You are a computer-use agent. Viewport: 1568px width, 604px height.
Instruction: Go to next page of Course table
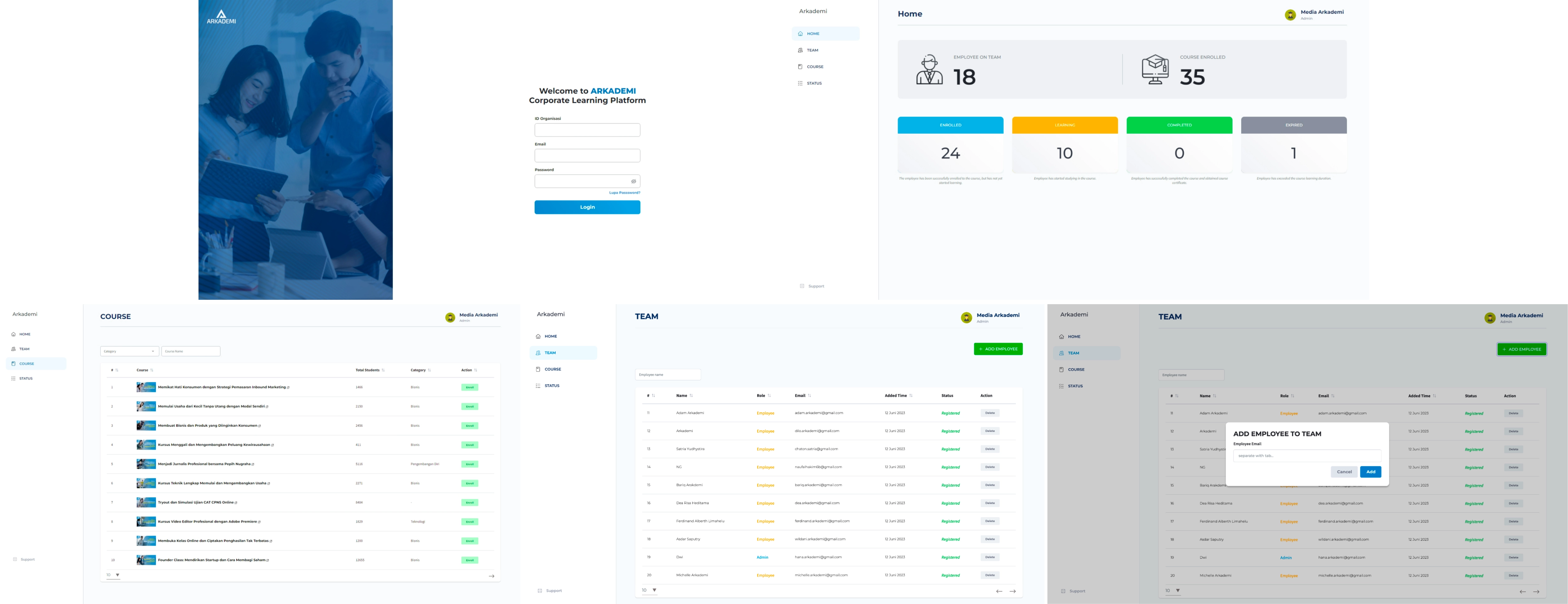click(x=491, y=576)
